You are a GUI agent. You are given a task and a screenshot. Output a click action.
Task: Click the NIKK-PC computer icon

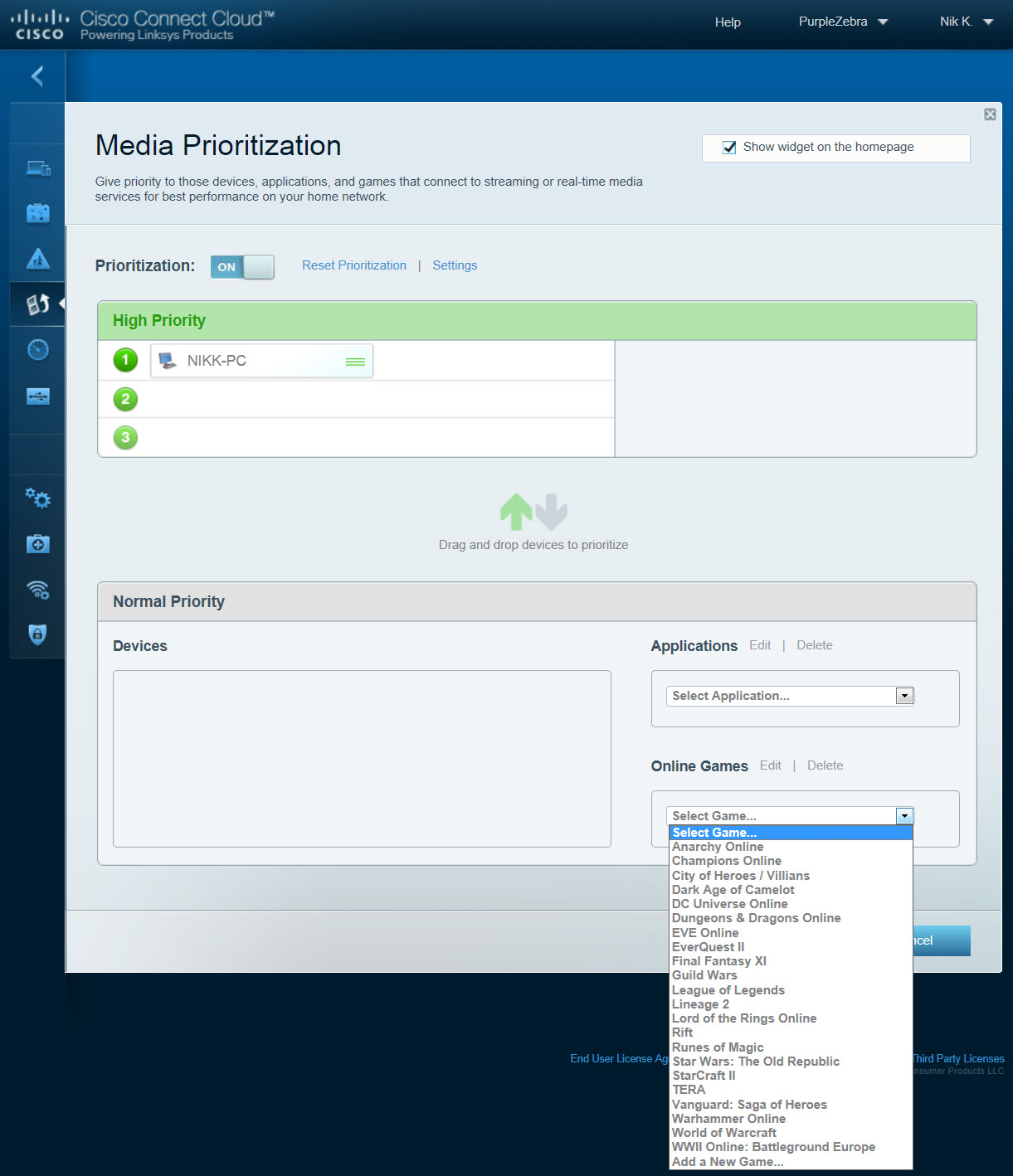coord(168,361)
